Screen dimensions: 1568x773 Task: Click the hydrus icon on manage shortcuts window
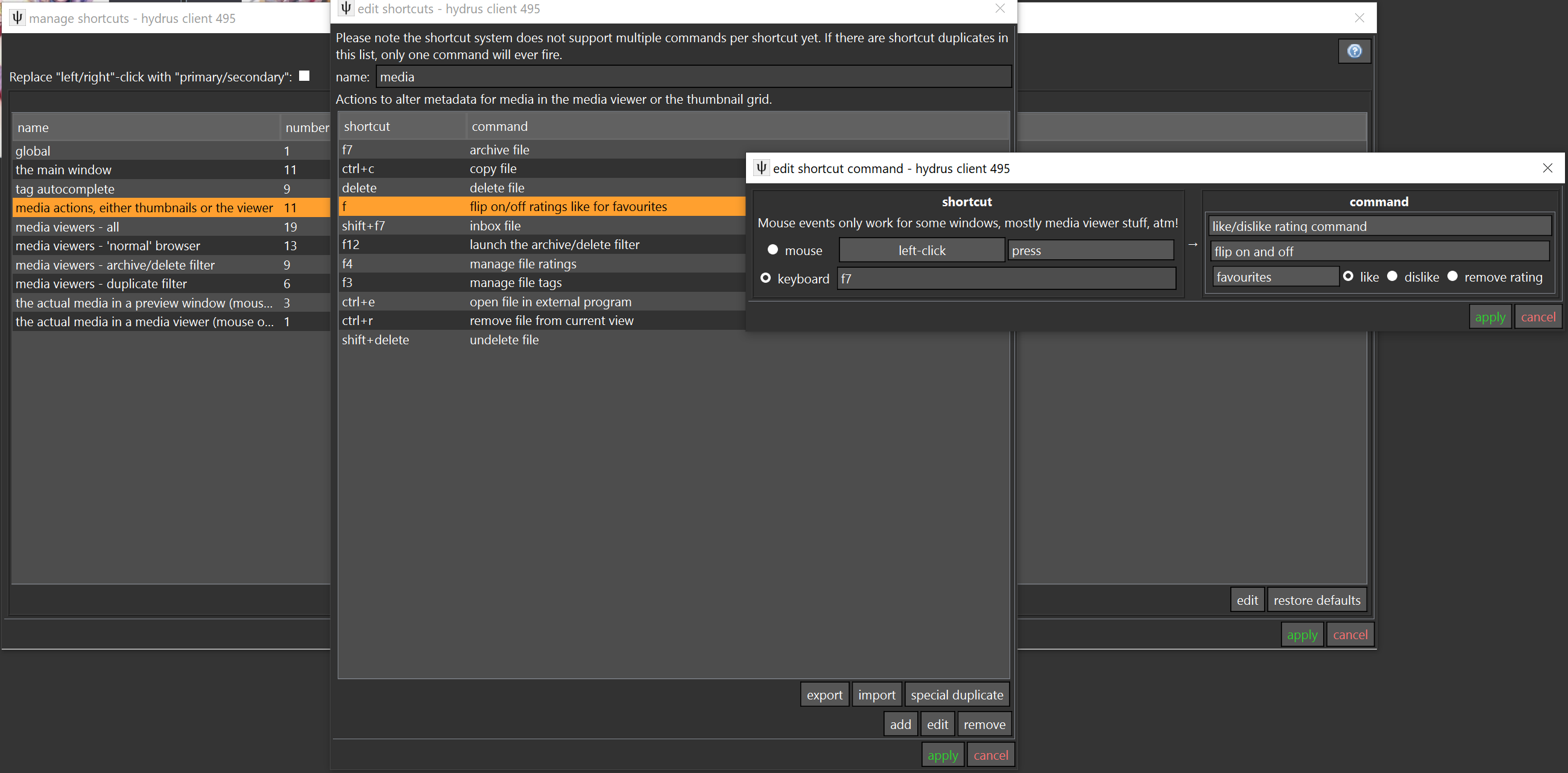point(16,17)
